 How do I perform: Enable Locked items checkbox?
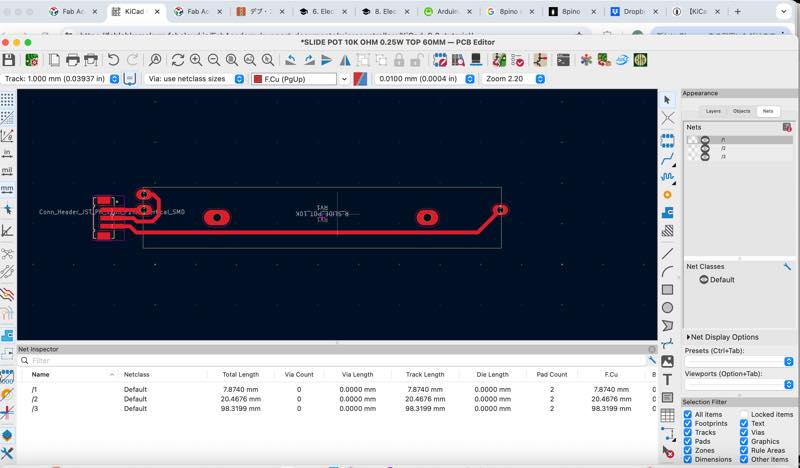pyautogui.click(x=744, y=414)
